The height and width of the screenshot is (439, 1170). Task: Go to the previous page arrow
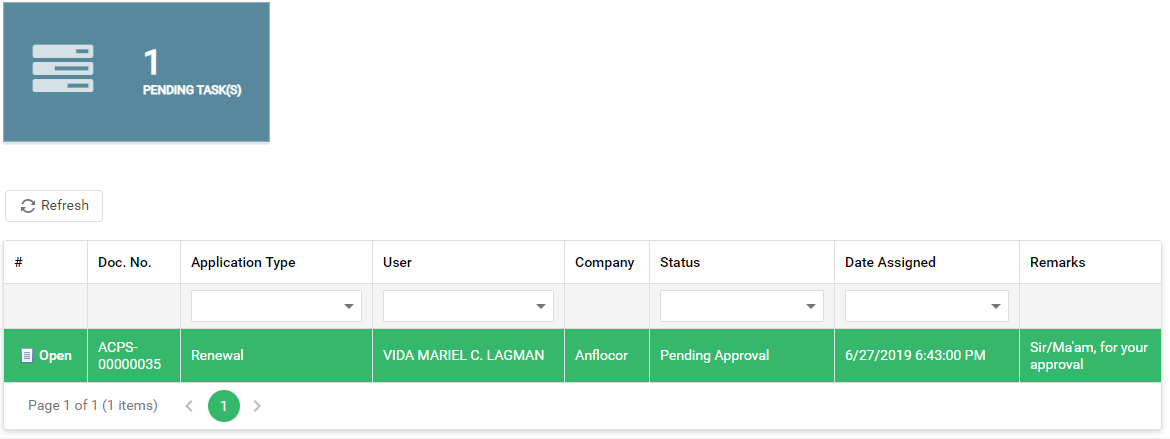pyautogui.click(x=189, y=406)
